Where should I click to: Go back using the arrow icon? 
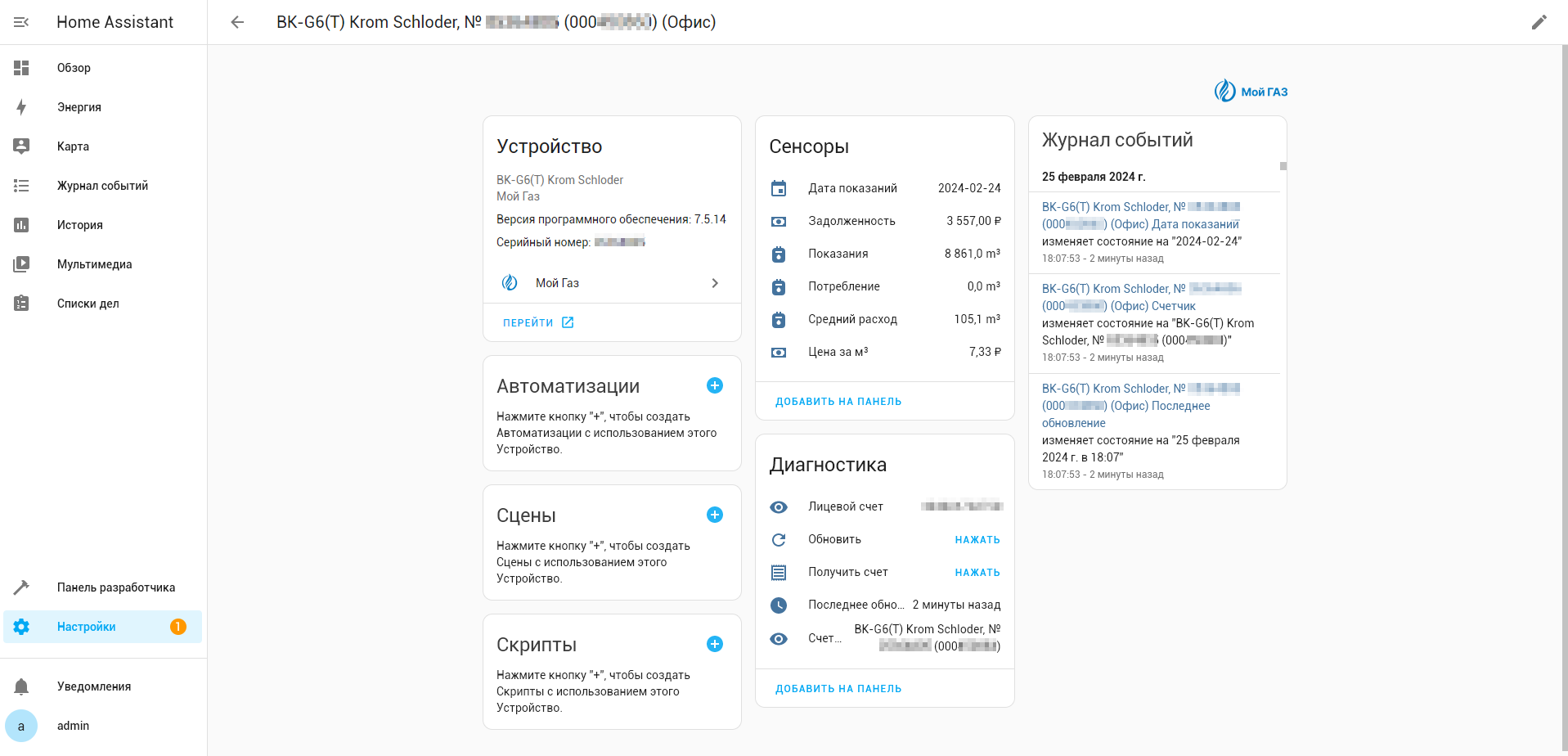pyautogui.click(x=237, y=22)
